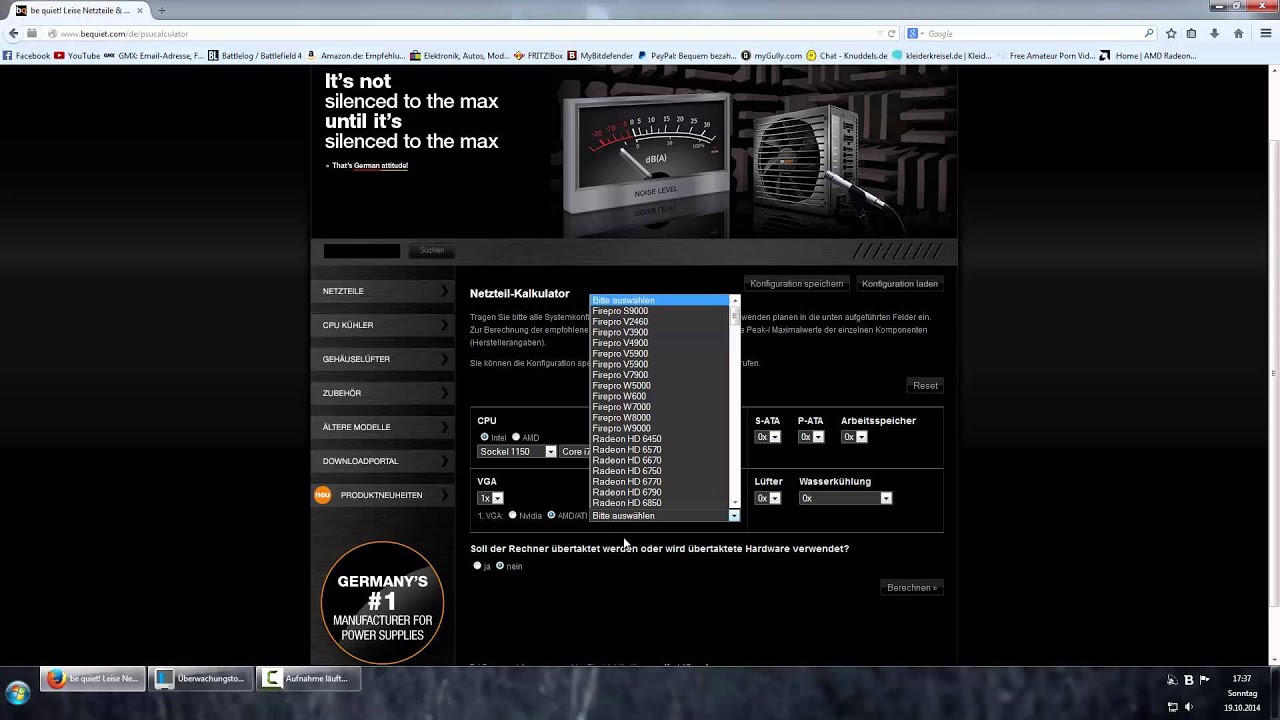Open the Amazon.de bookmark
The height and width of the screenshot is (720, 1280).
(x=356, y=56)
